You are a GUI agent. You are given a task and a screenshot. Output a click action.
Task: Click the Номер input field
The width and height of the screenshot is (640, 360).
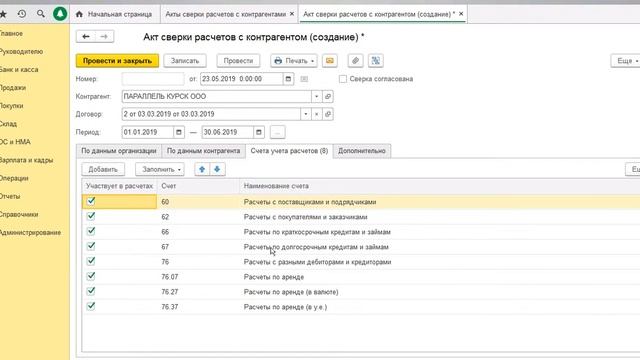153,79
